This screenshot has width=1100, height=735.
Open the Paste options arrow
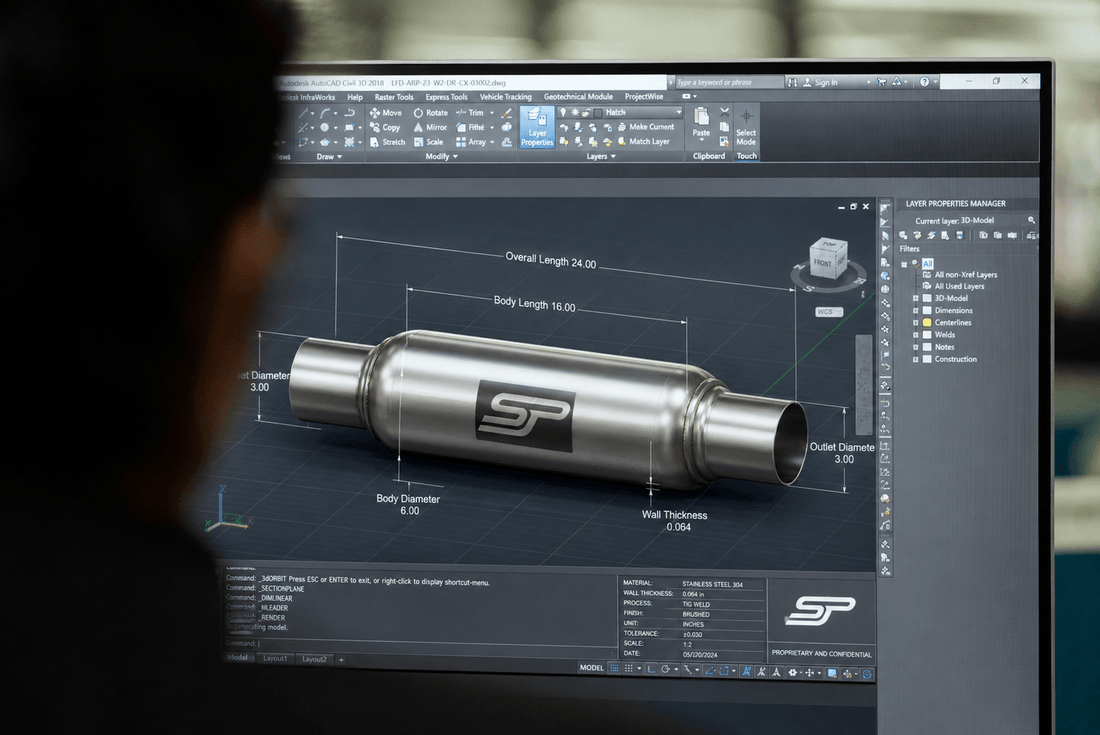(x=702, y=140)
